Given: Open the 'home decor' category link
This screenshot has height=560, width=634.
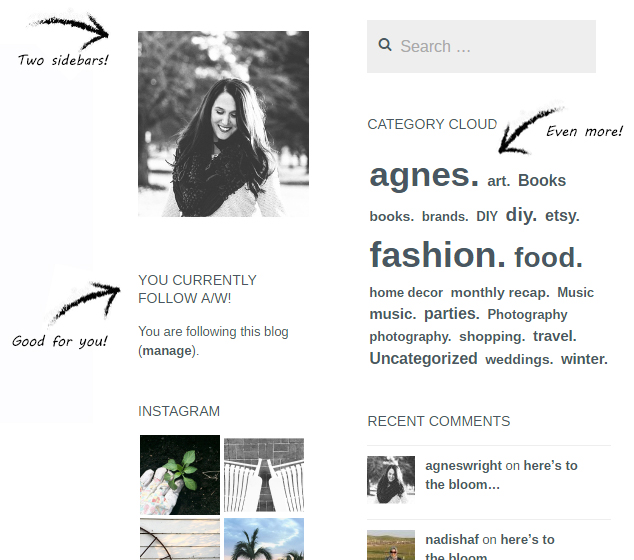Looking at the screenshot, I should (x=406, y=292).
